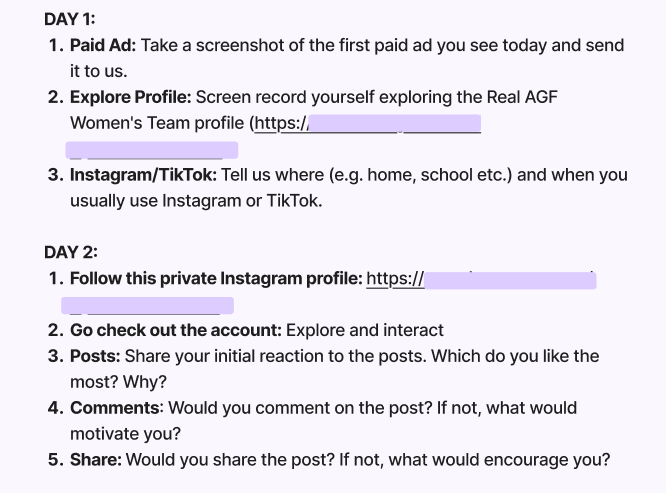This screenshot has height=493, width=666.
Task: Click the bold Comments label
Action: tap(115, 408)
